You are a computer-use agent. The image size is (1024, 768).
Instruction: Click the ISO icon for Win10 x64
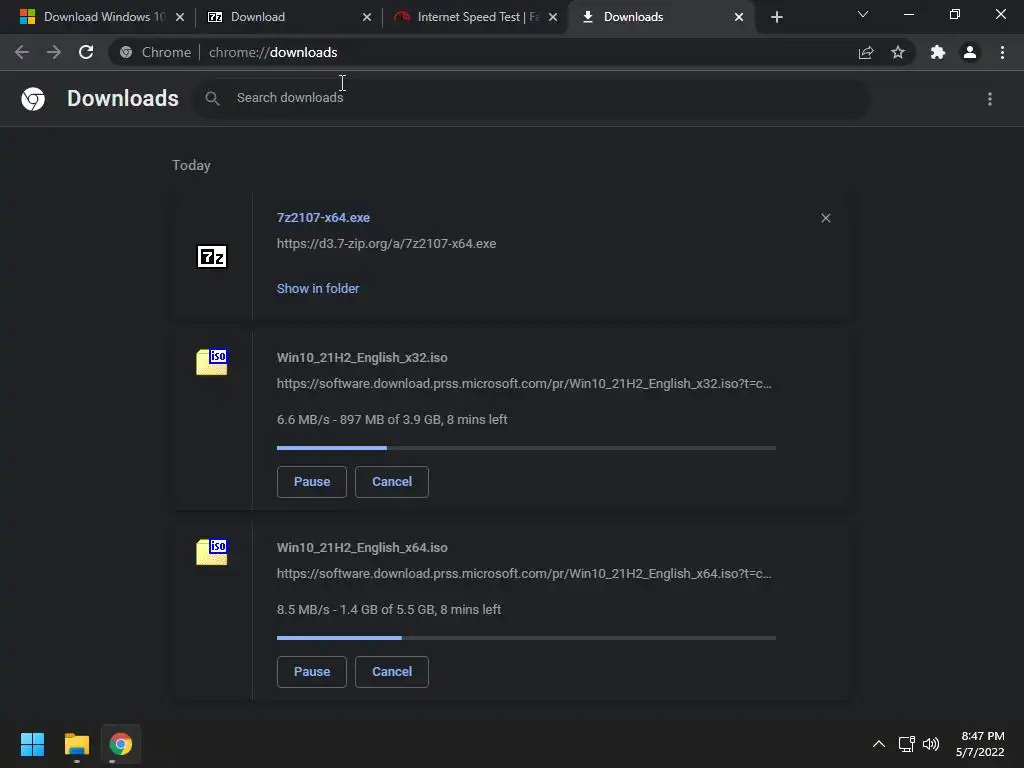click(212, 552)
